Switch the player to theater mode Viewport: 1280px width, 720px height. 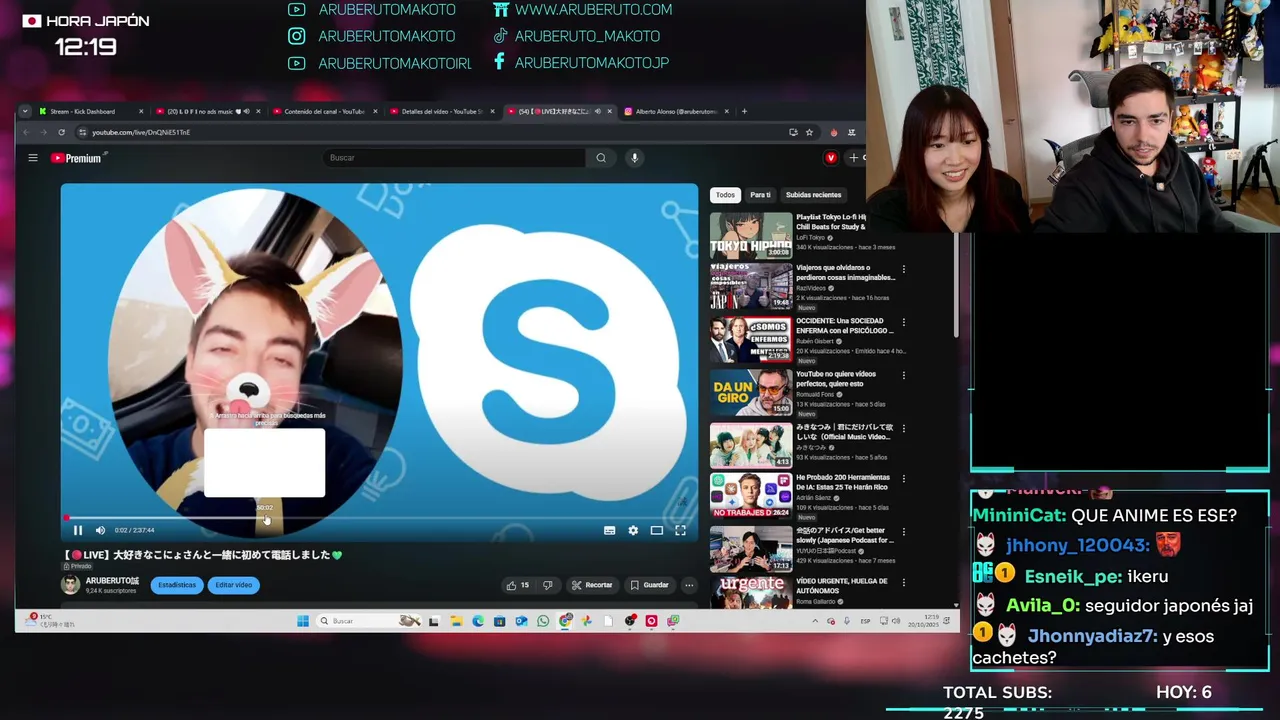click(657, 530)
